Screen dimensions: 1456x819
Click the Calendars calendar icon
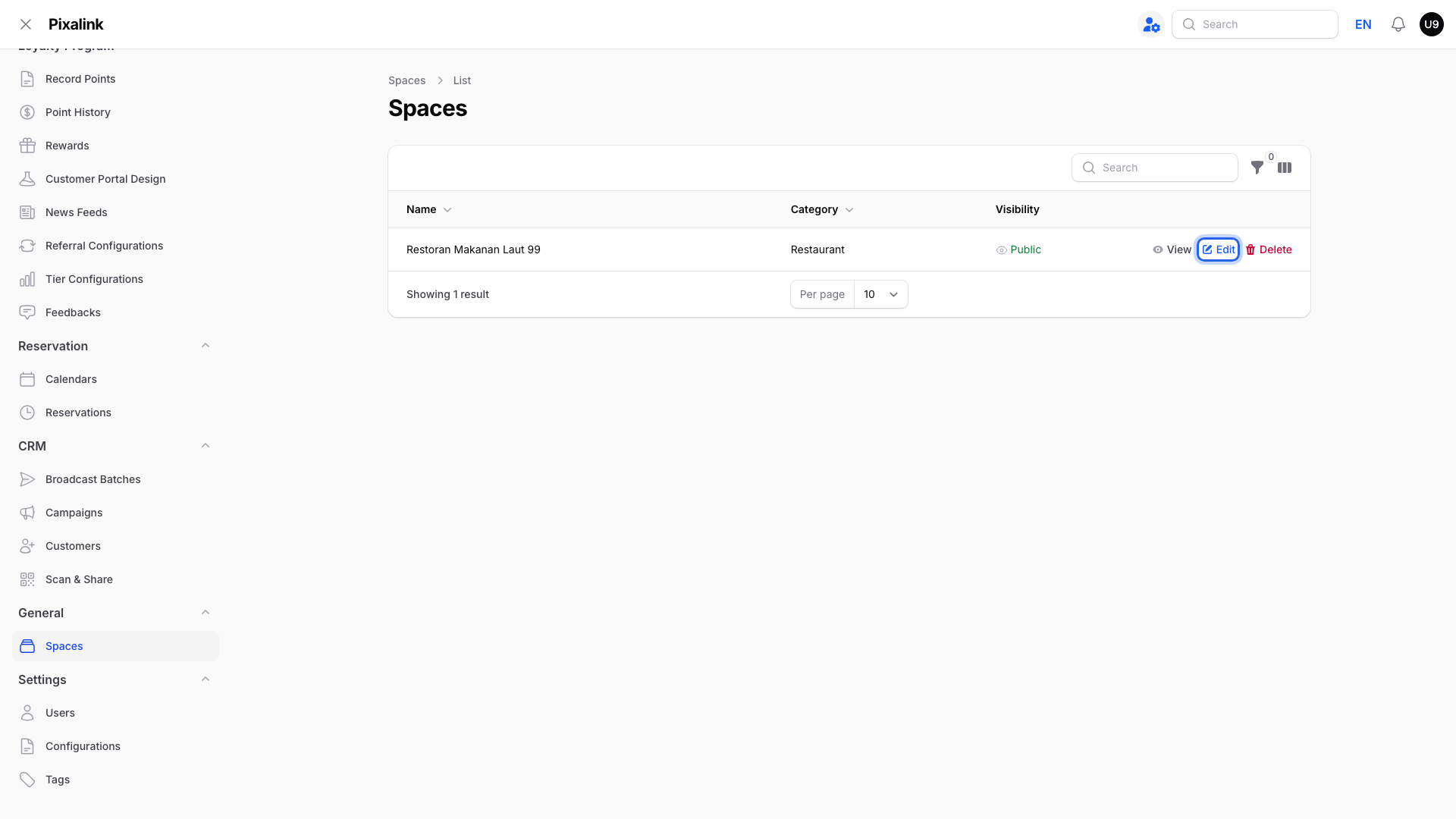point(27,379)
